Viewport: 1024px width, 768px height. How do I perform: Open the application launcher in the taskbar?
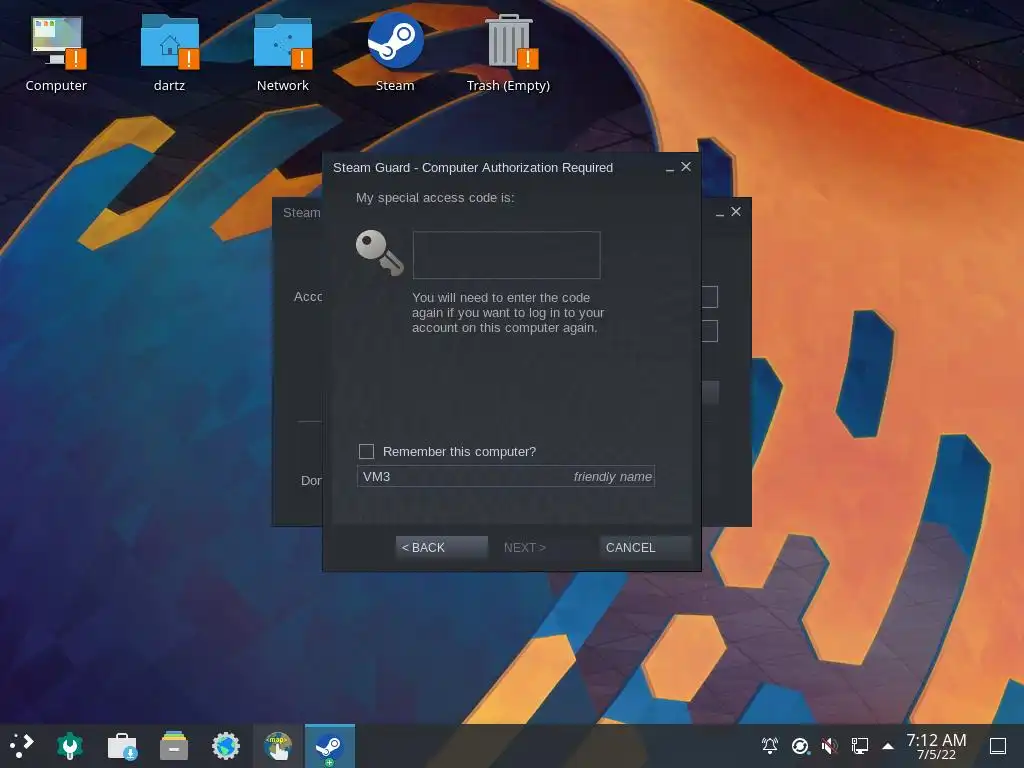tap(21, 745)
